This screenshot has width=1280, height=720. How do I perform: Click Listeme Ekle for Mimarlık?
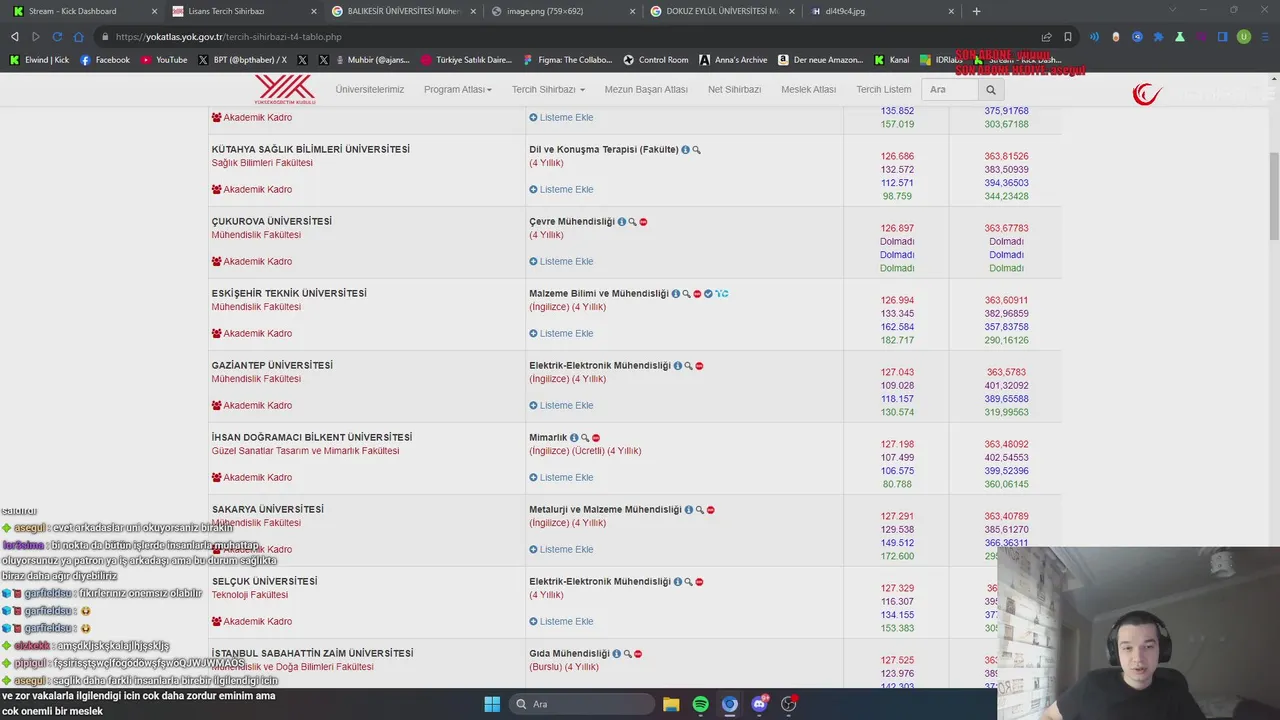(561, 478)
